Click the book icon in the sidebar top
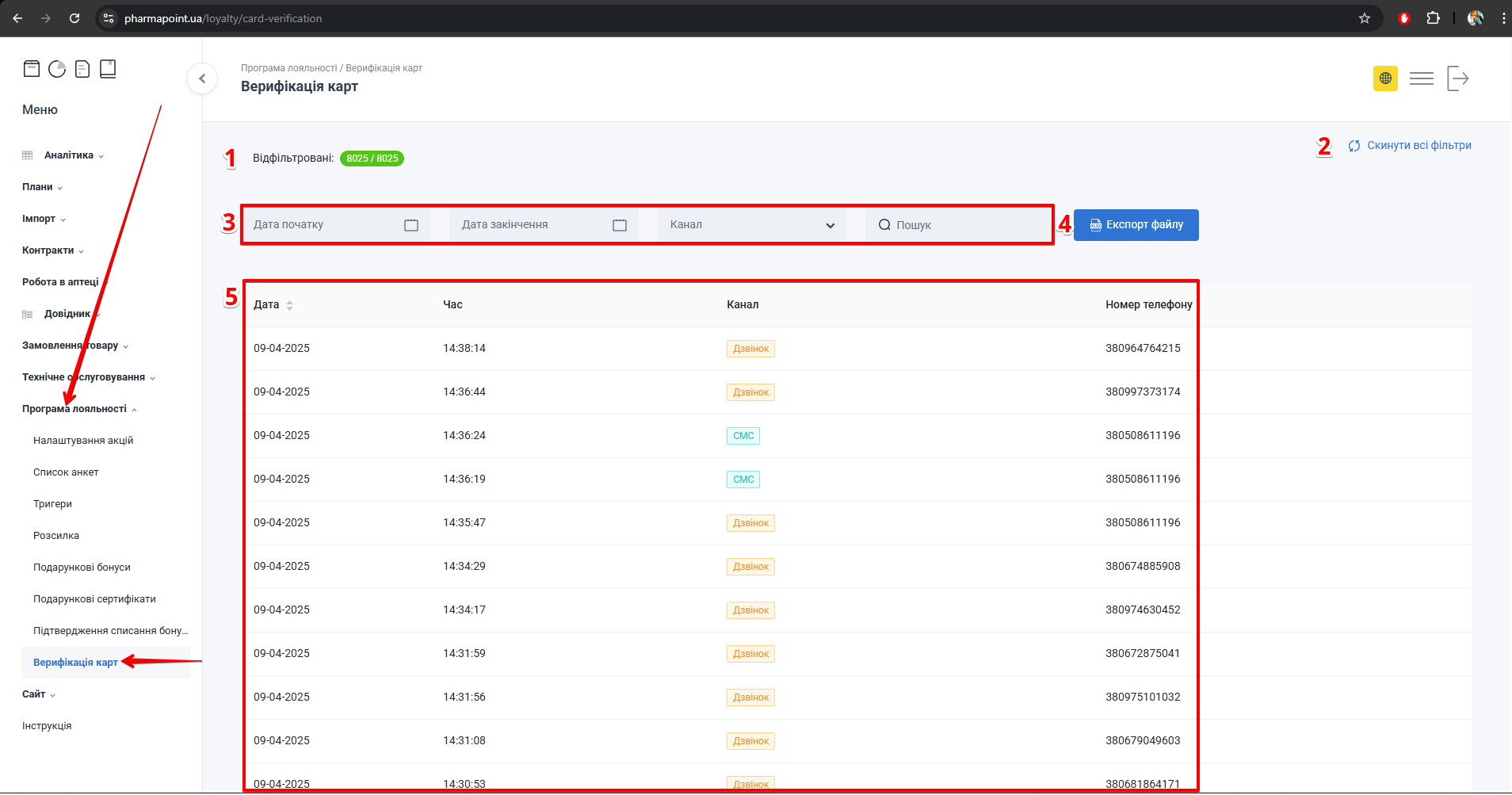This screenshot has width=1512, height=795. (x=108, y=69)
